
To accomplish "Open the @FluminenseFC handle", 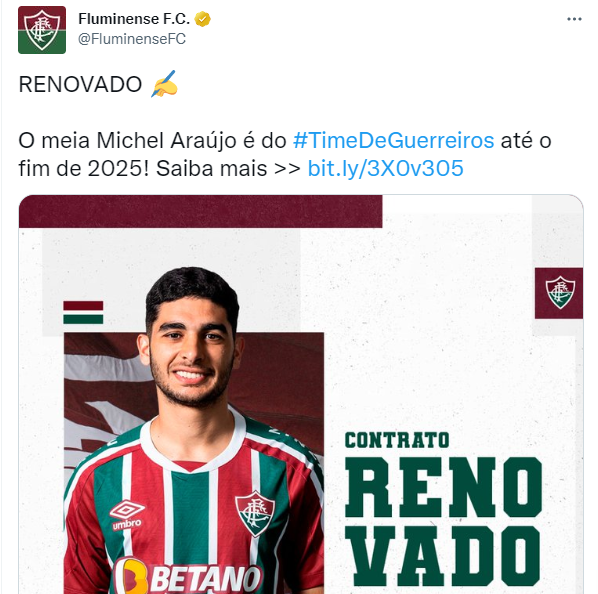I will tap(132, 39).
